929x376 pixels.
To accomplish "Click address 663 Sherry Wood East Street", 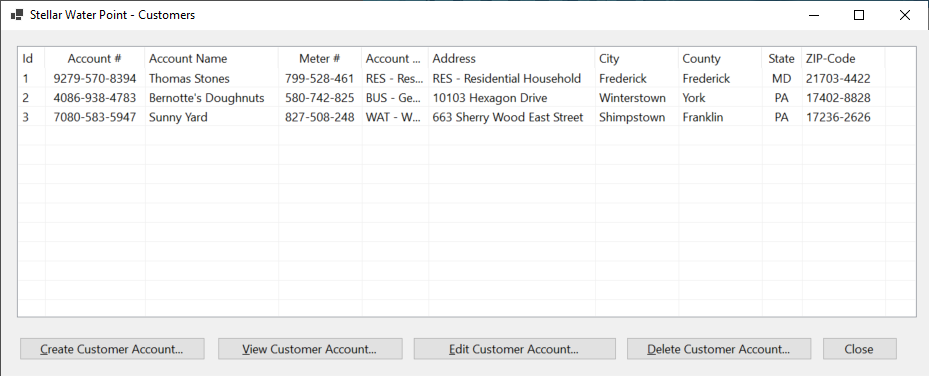I will coord(508,117).
